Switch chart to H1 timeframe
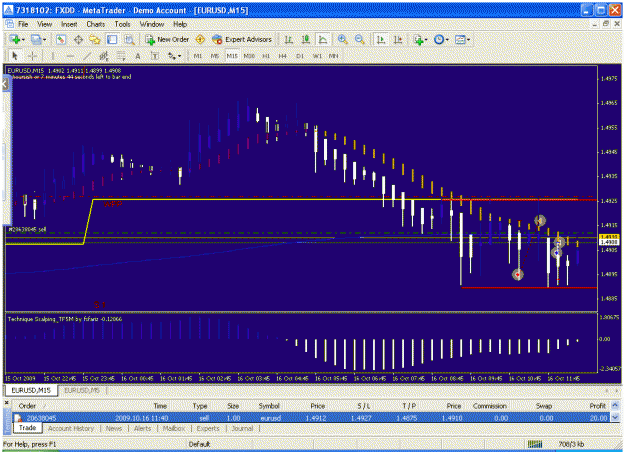This screenshot has height=452, width=625. (266, 56)
